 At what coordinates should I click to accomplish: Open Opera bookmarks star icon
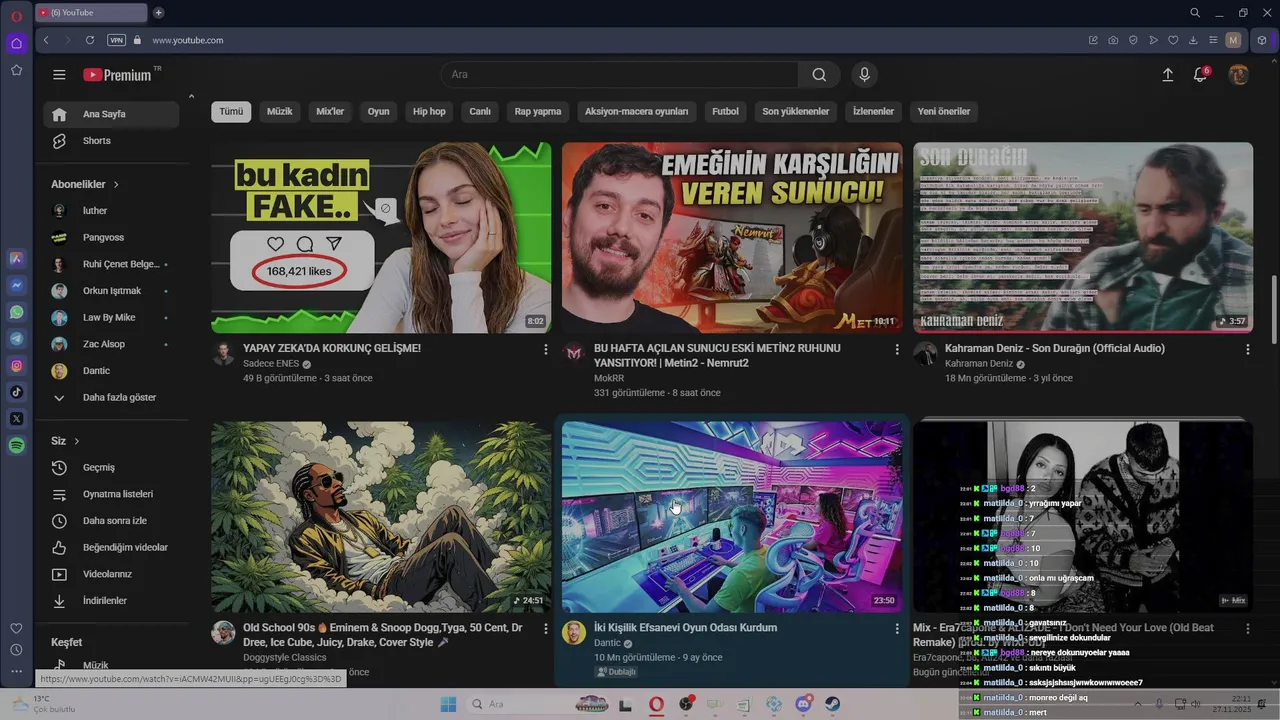tap(16, 70)
